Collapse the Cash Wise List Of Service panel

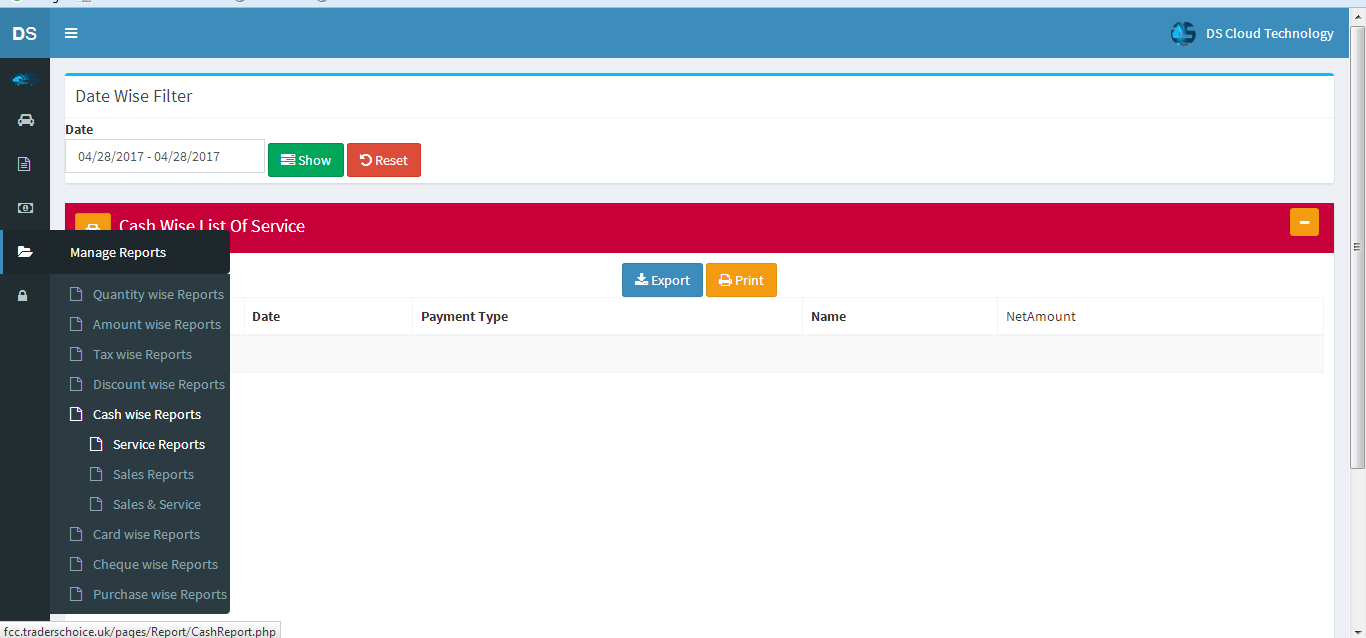tap(1304, 222)
